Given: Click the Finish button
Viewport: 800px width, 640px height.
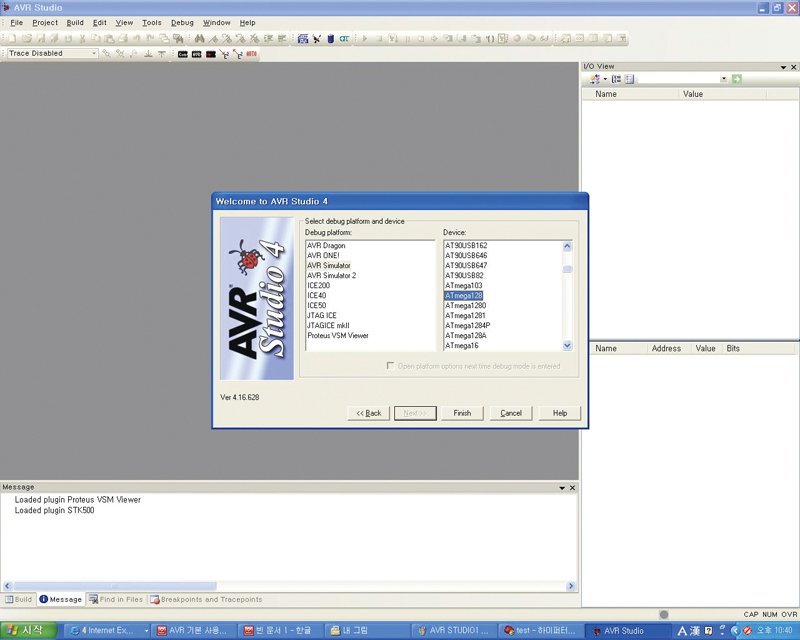Looking at the screenshot, I should [462, 413].
